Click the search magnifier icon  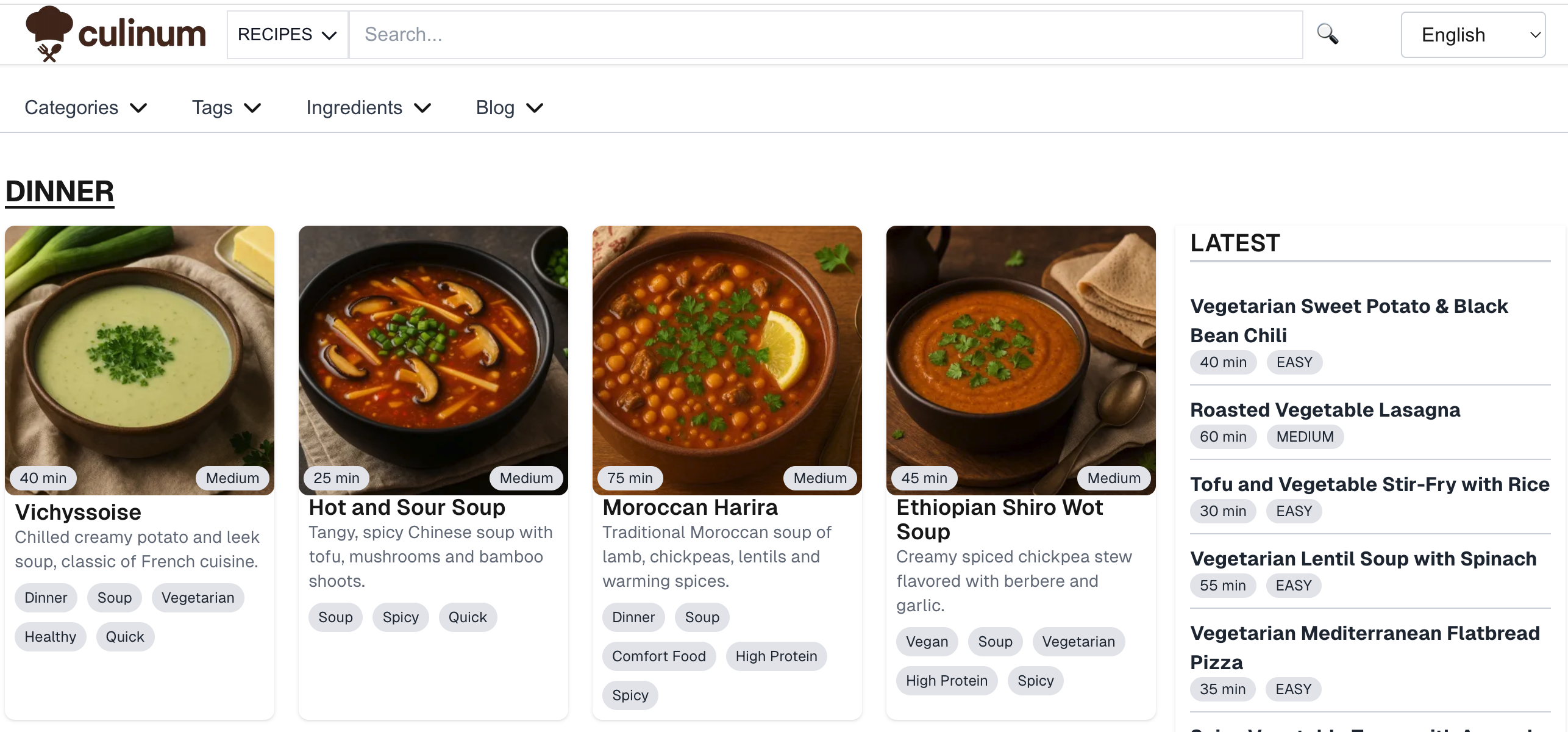point(1328,35)
